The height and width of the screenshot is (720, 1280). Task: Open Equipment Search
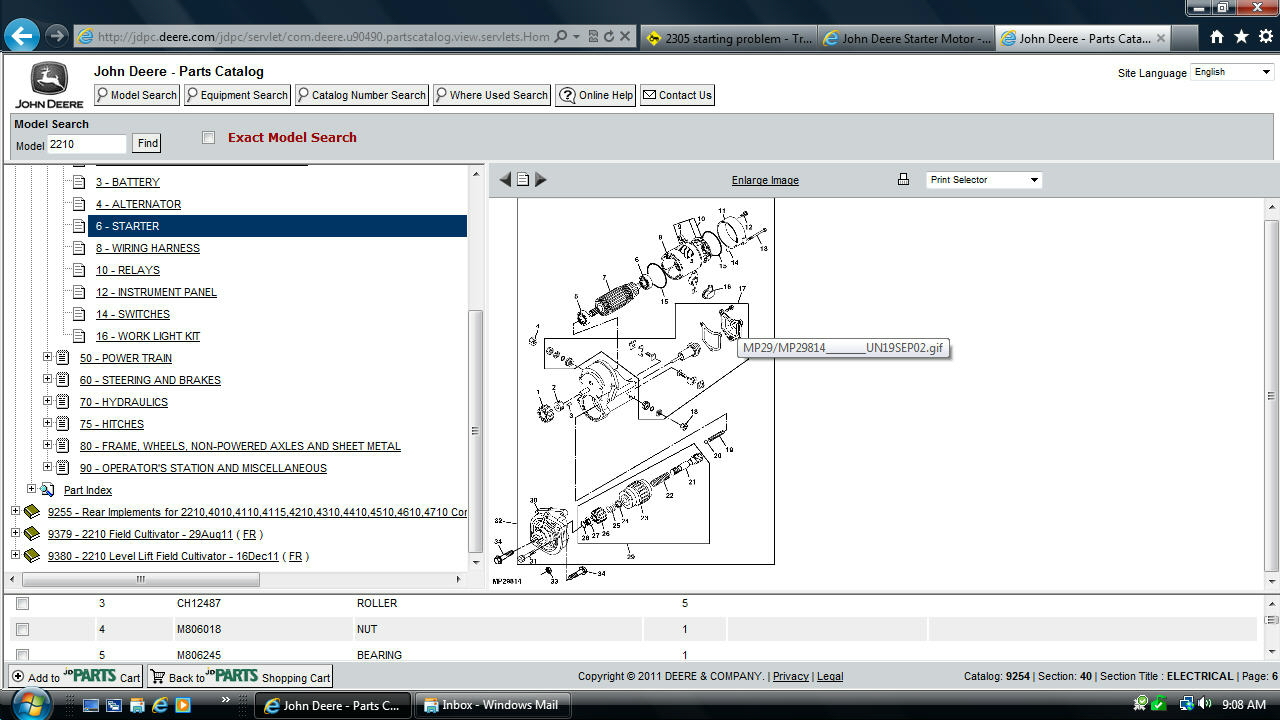pos(237,95)
